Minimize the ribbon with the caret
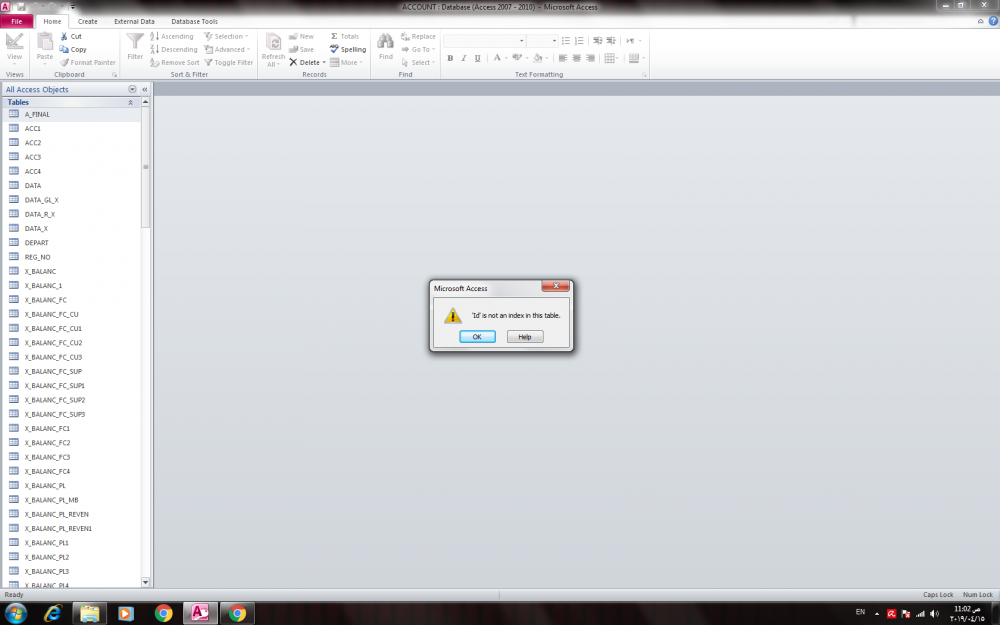Viewport: 1000px width, 625px height. point(980,21)
